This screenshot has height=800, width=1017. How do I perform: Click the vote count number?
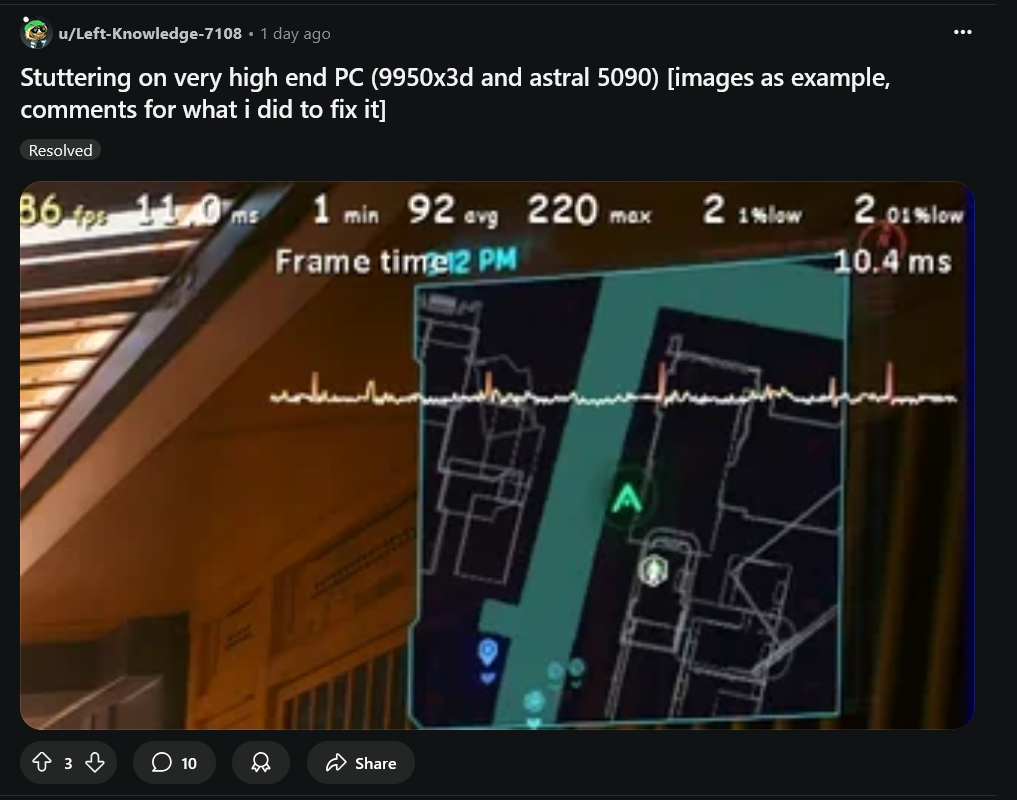point(68,763)
